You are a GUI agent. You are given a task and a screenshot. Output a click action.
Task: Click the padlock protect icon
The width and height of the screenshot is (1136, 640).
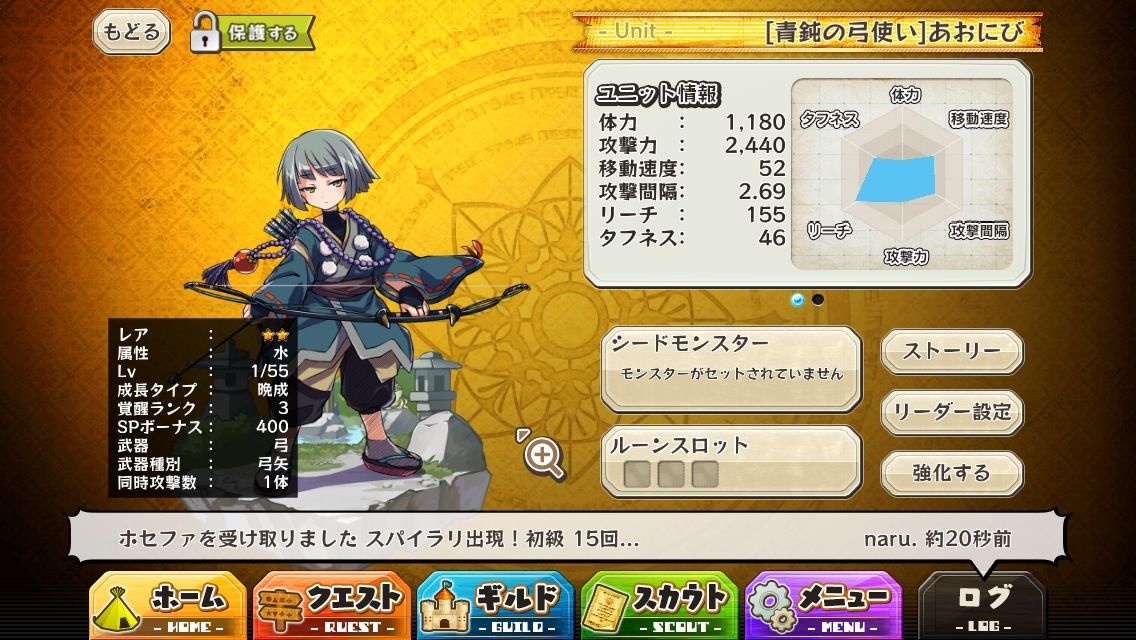click(x=205, y=32)
